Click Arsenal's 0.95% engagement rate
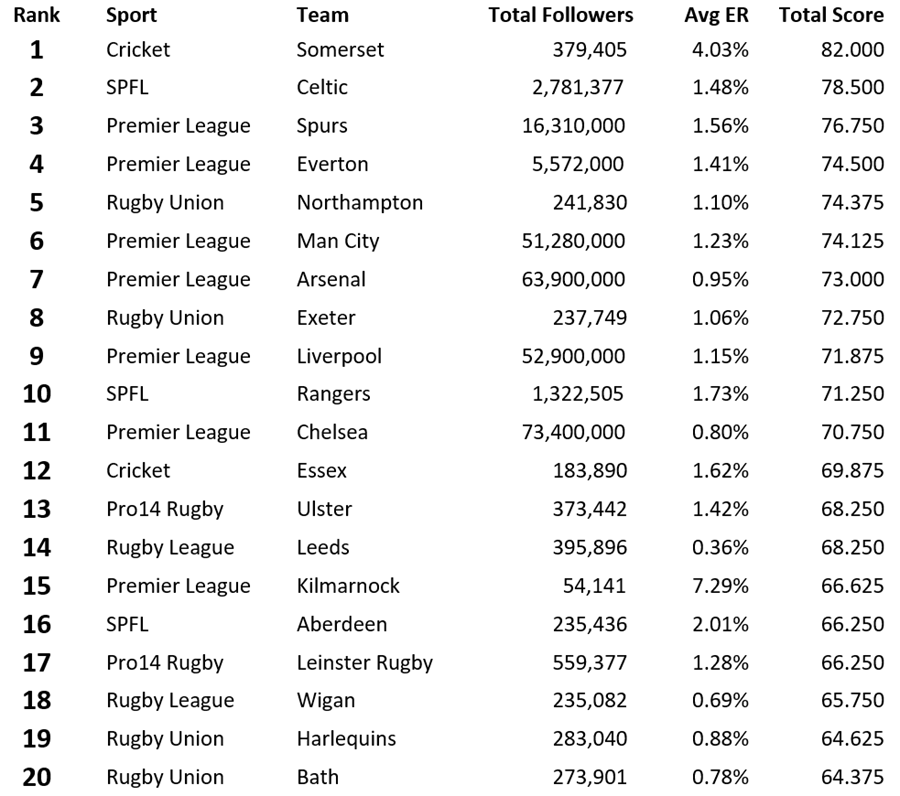 pyautogui.click(x=720, y=279)
